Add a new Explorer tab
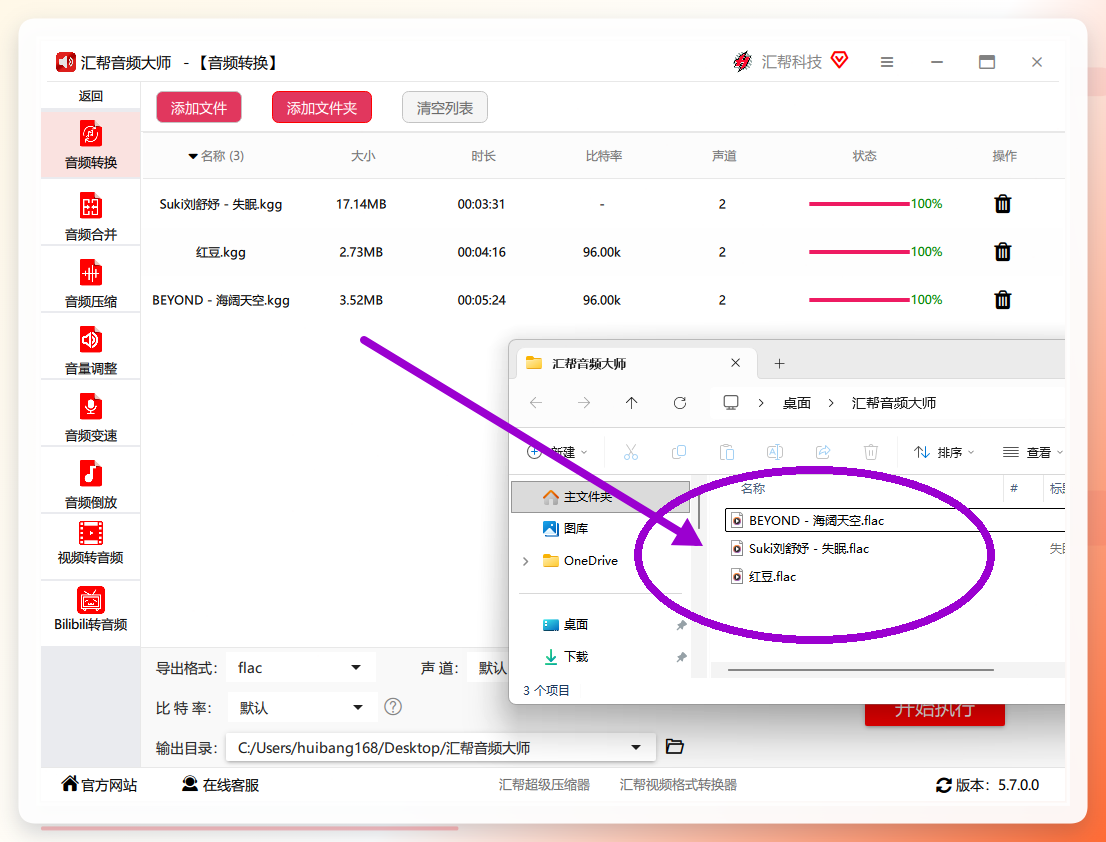Image resolution: width=1106 pixels, height=842 pixels. 779,363
